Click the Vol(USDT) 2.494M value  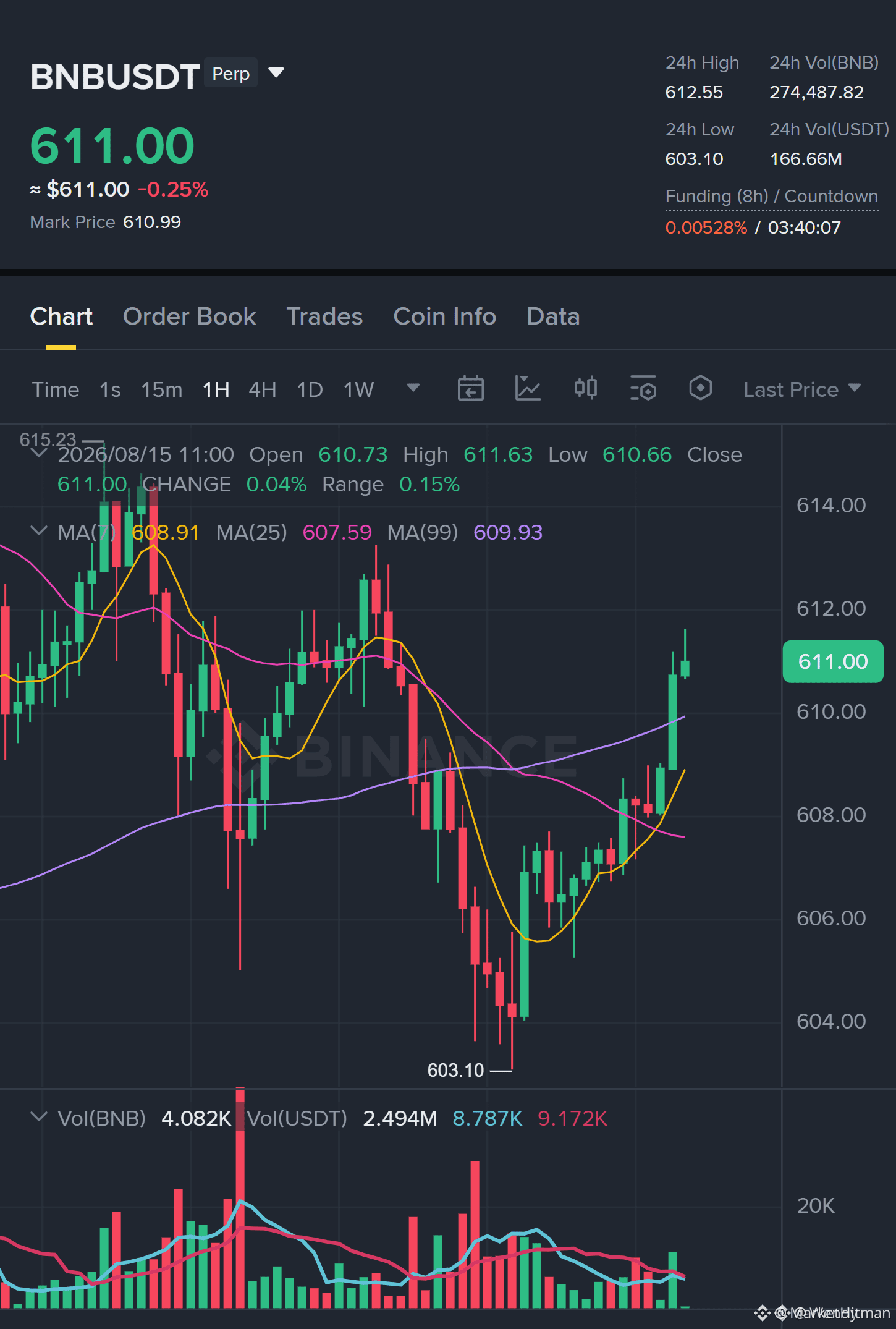400,1118
